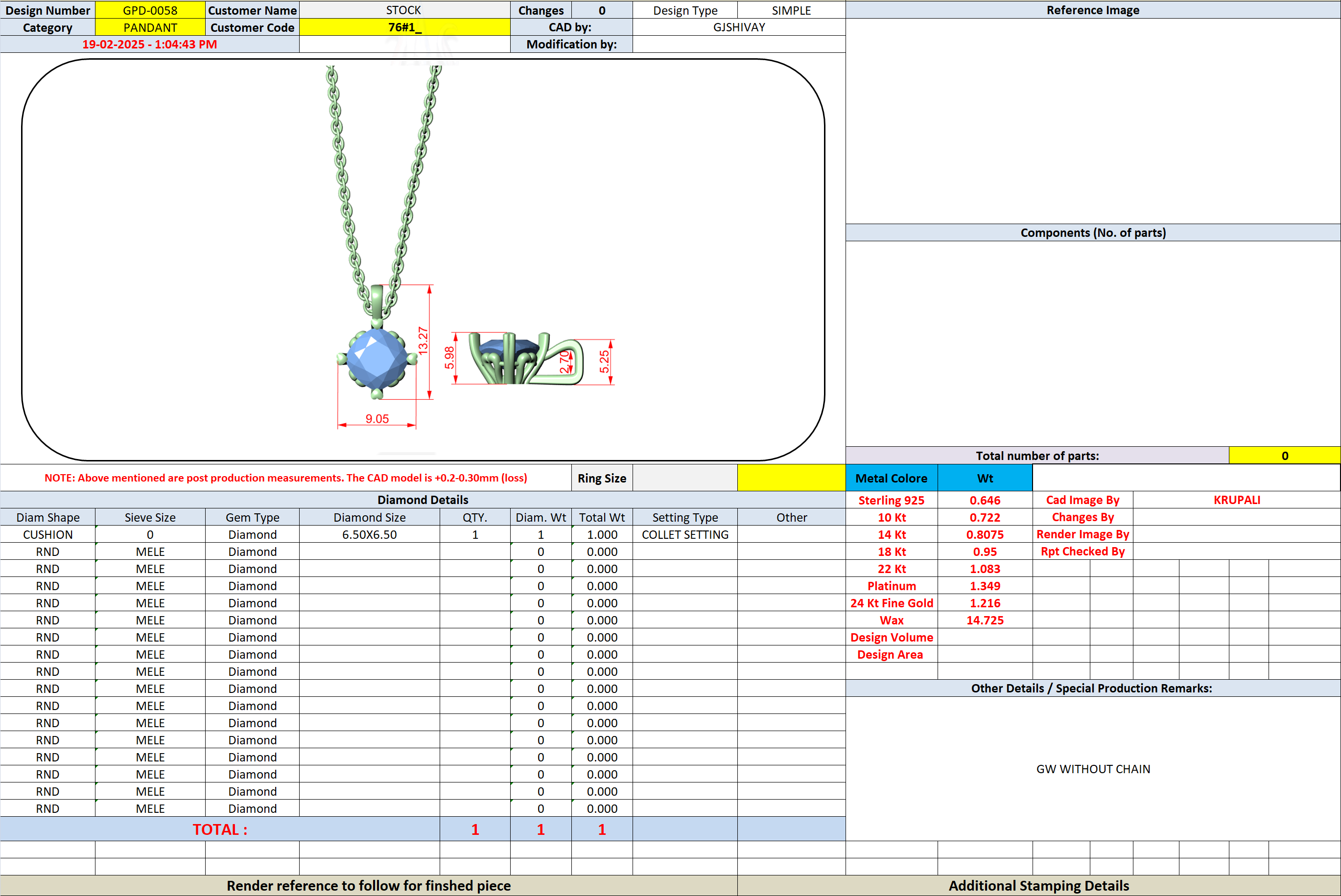The image size is (1341, 896).
Task: Click the 5.25 bail dimension label
Action: click(x=604, y=362)
